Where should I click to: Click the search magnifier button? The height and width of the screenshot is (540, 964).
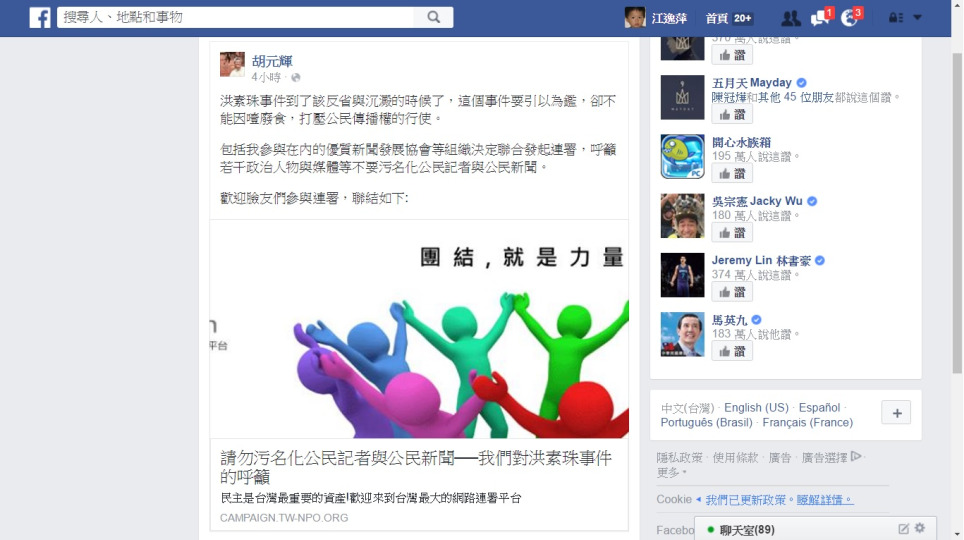click(433, 17)
